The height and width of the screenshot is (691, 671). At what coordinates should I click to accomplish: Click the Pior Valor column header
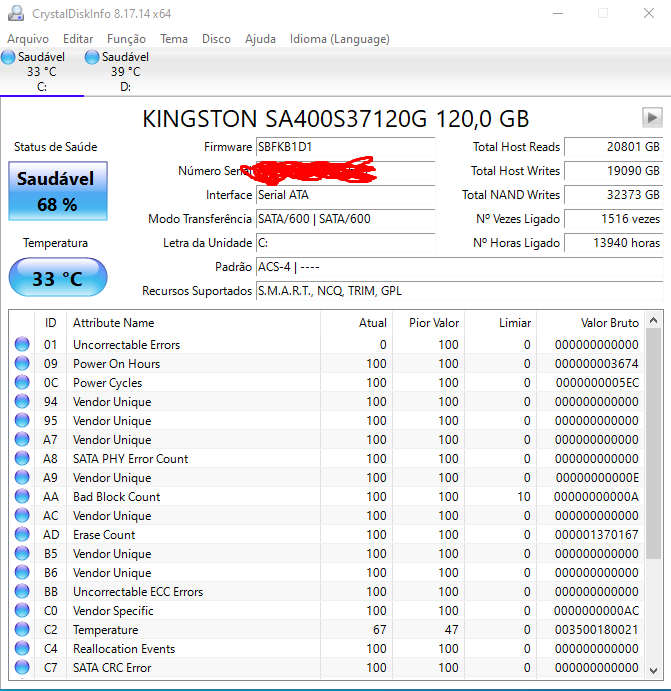point(429,323)
